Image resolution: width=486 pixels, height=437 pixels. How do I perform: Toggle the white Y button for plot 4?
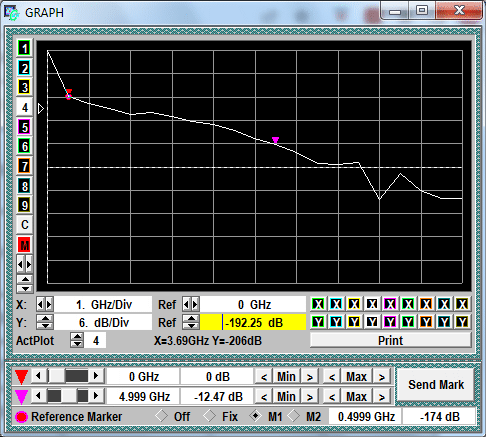tap(372, 322)
